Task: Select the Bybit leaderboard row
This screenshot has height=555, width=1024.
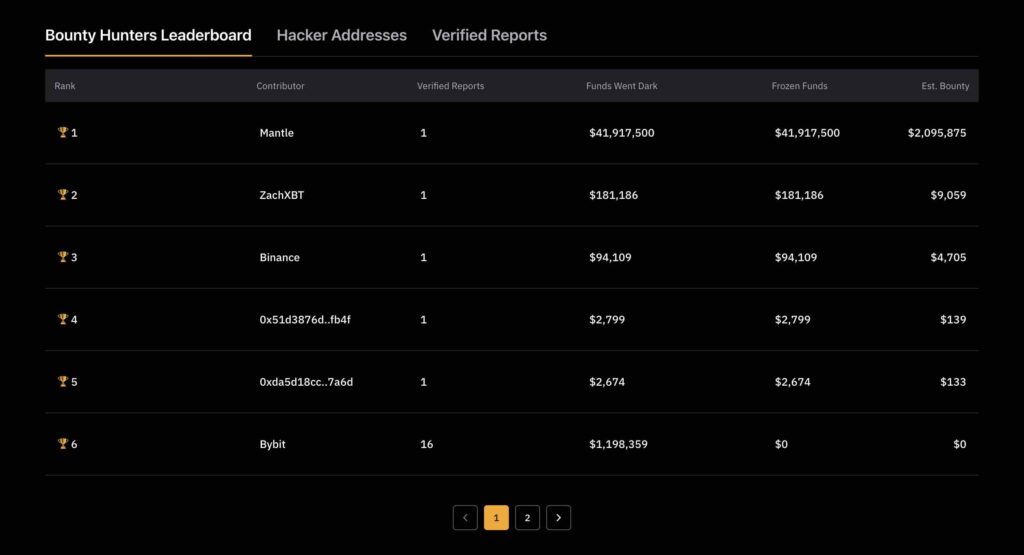Action: [x=512, y=444]
